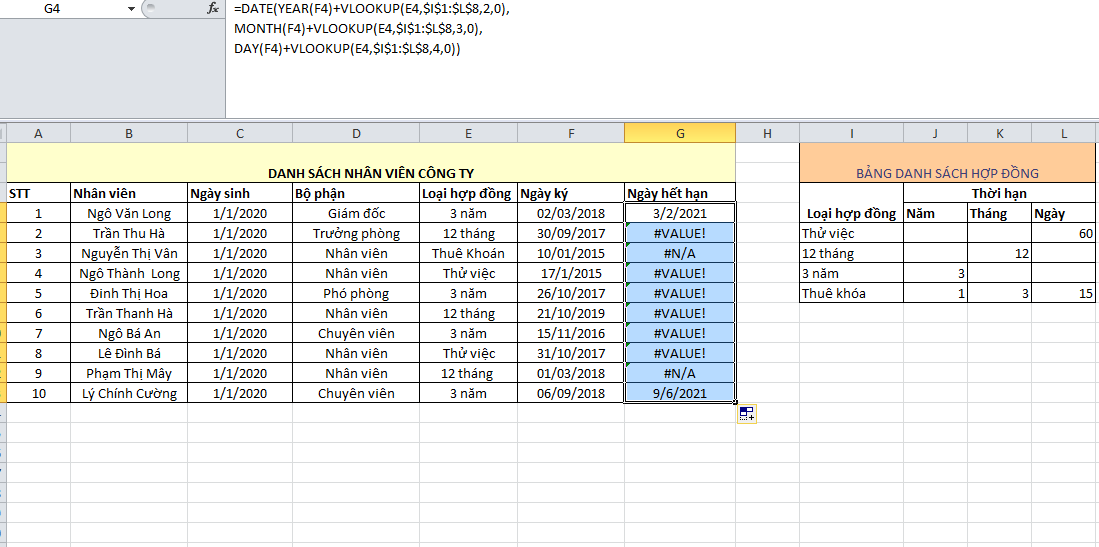The image size is (1099, 547).
Task: Click the value 12 in Tháng column
Action: click(999, 253)
